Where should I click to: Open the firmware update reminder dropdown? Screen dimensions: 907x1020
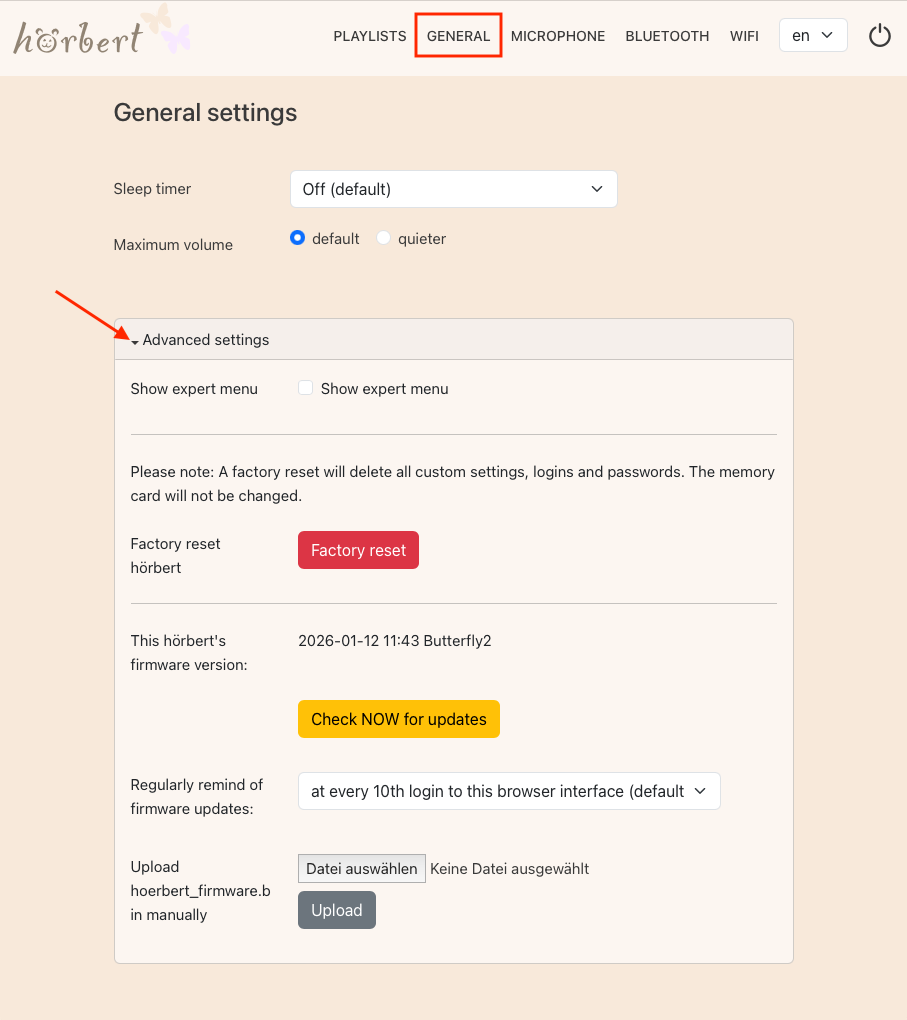[508, 791]
